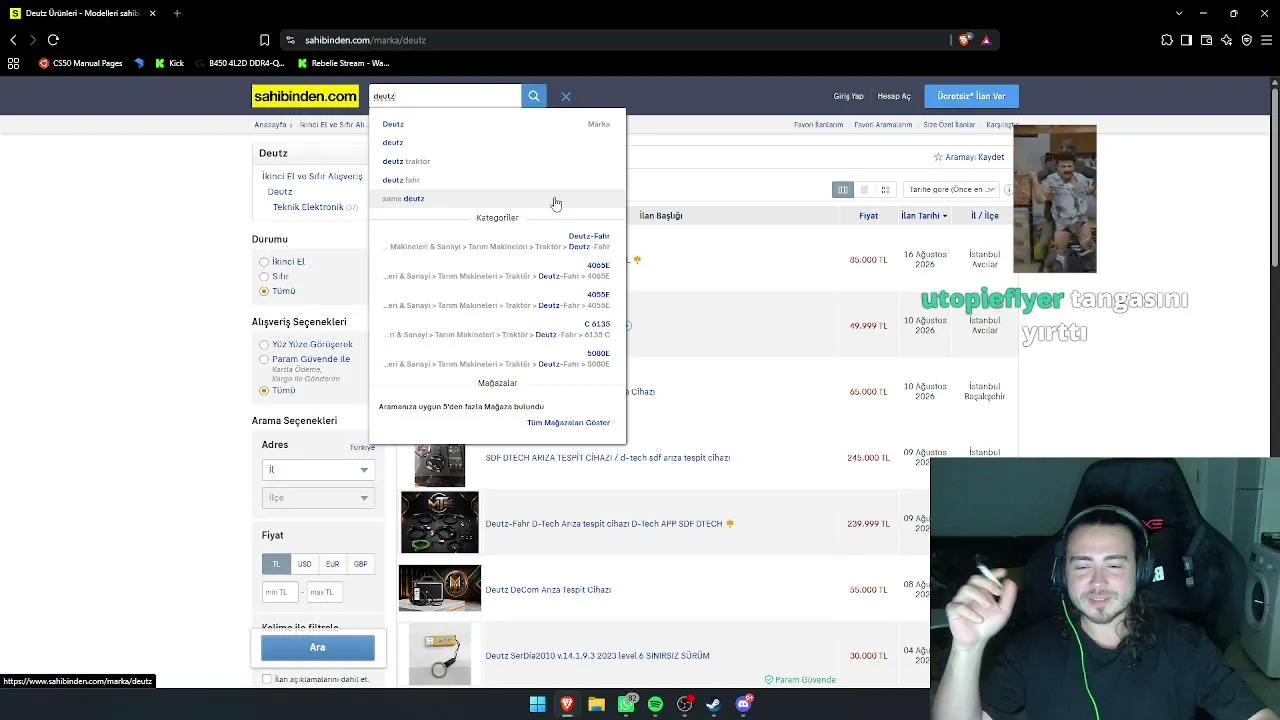Open the browser tab search chevron

(x=1180, y=13)
